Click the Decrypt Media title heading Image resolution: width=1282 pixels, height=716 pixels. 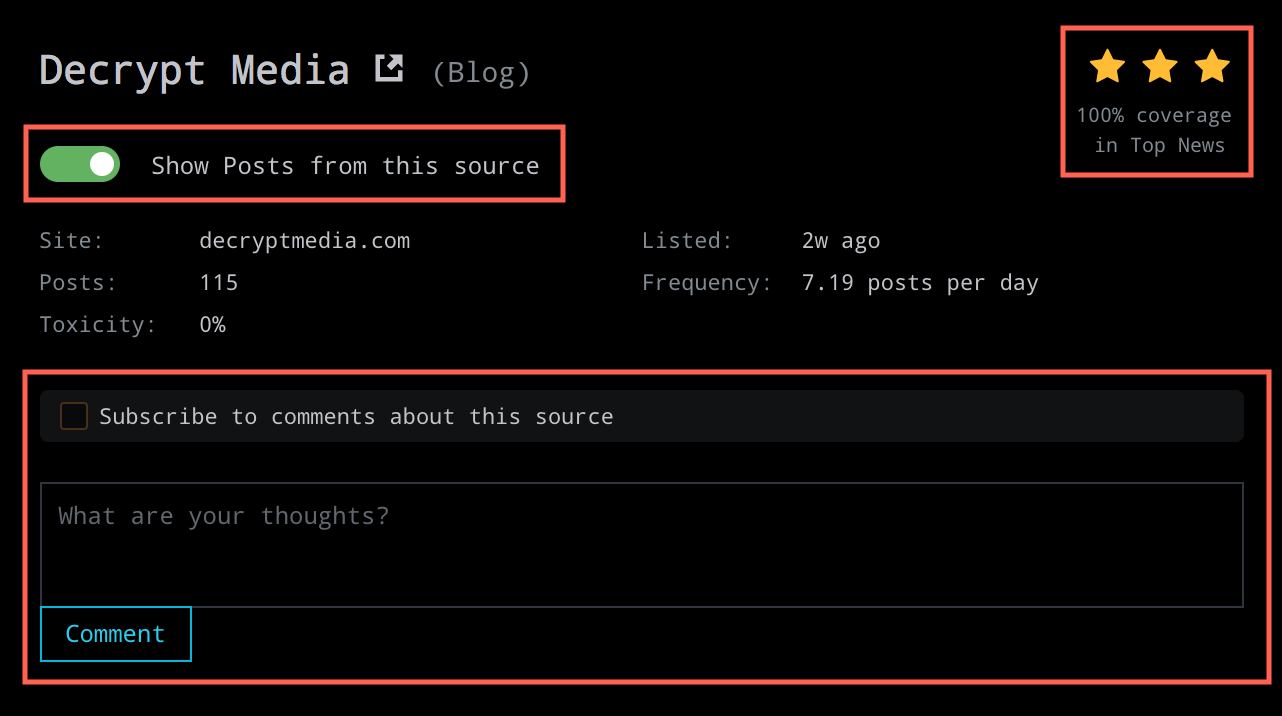[x=194, y=70]
